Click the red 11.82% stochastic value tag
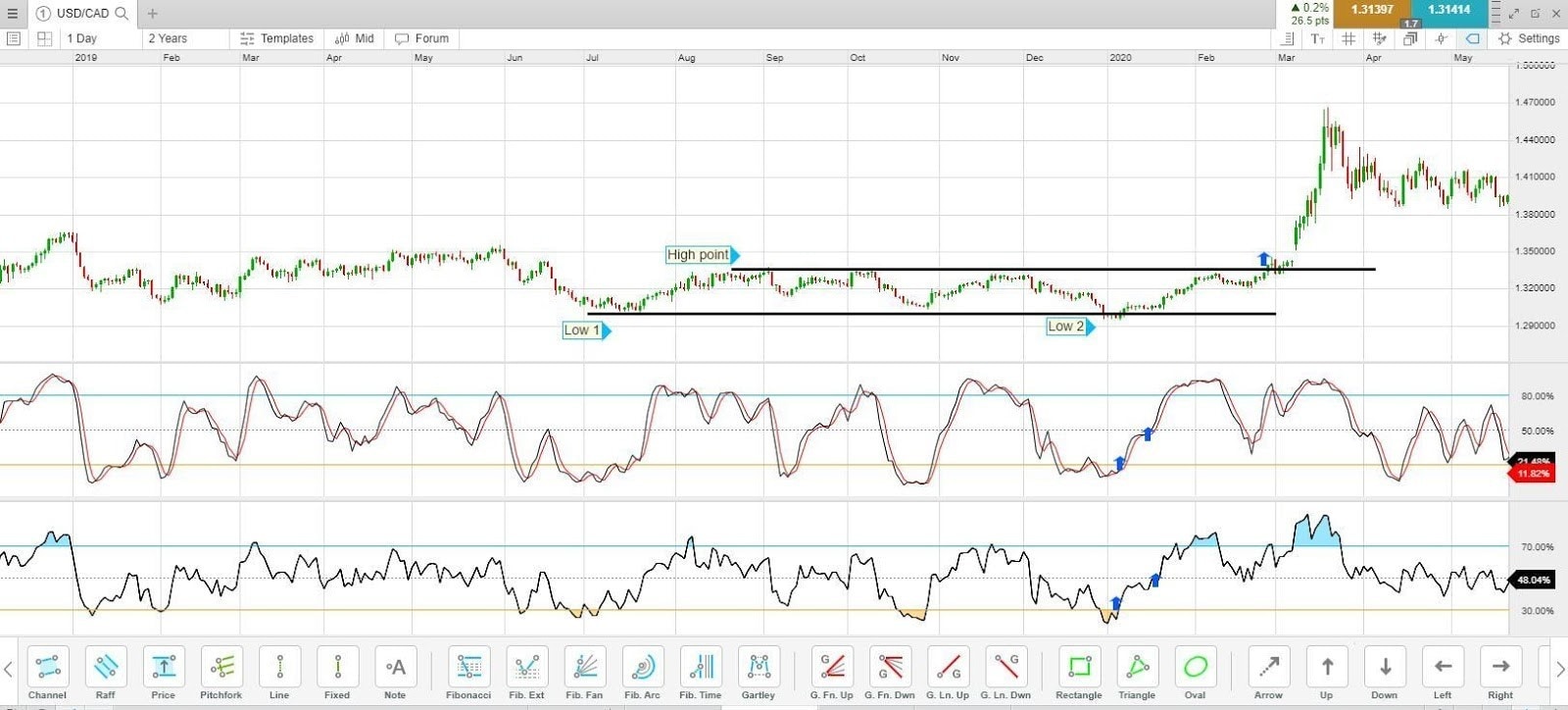This screenshot has width=1568, height=710. (x=1532, y=474)
